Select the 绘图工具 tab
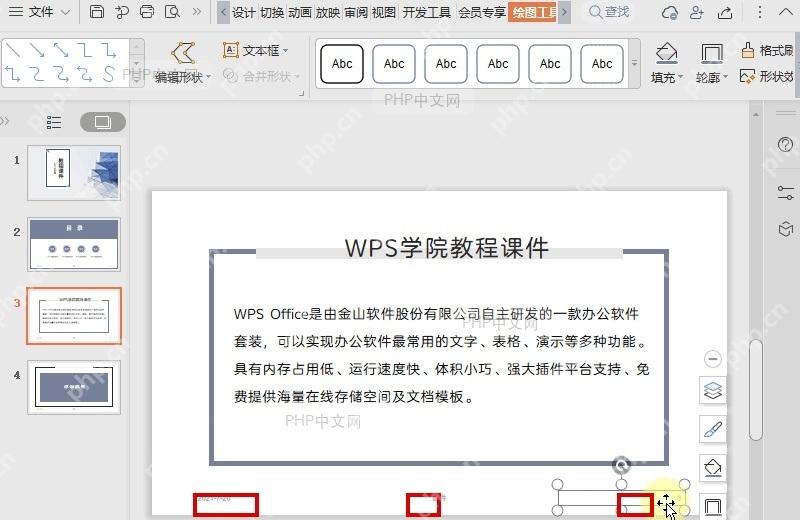The image size is (800, 520). (x=532, y=12)
